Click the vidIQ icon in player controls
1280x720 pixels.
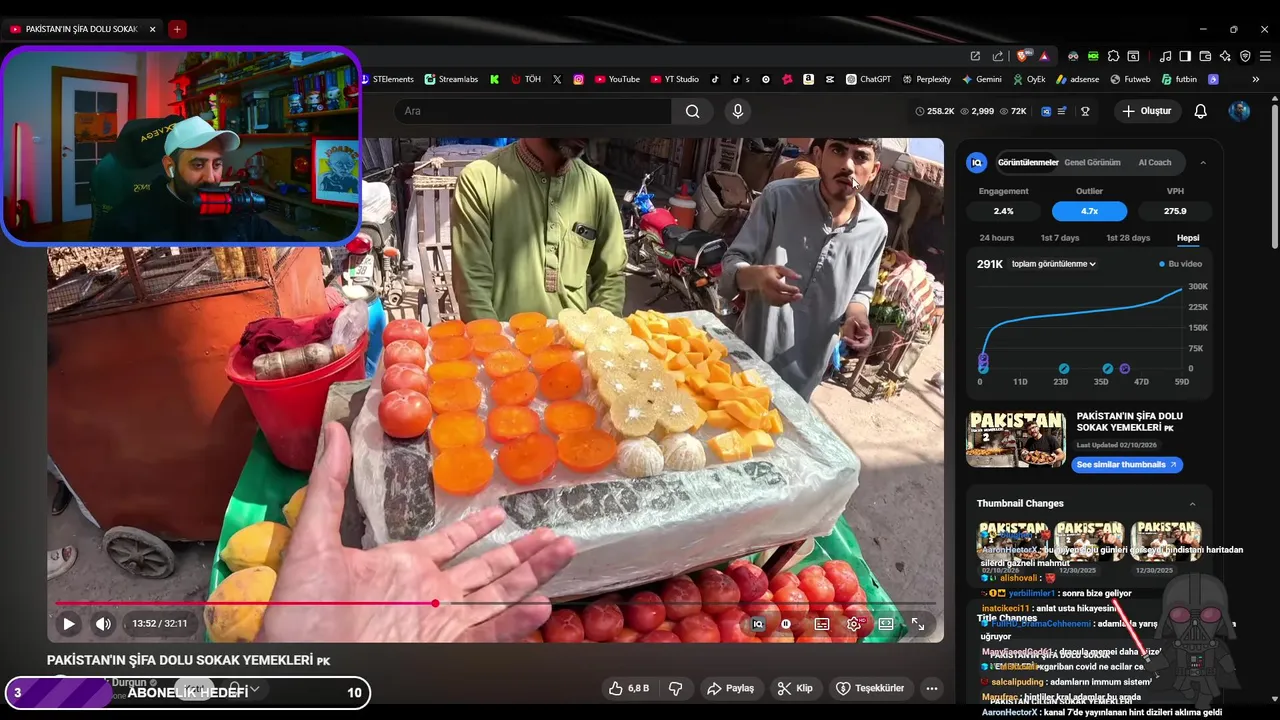pos(758,624)
